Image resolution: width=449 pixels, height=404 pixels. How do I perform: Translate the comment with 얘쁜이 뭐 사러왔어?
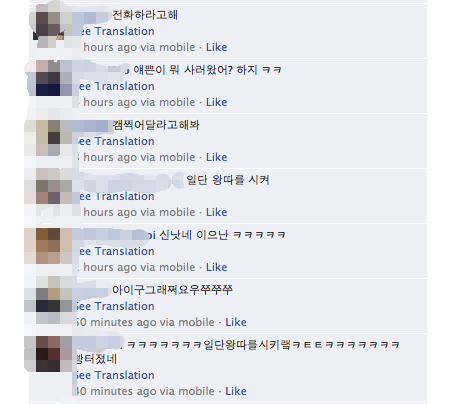(x=115, y=86)
